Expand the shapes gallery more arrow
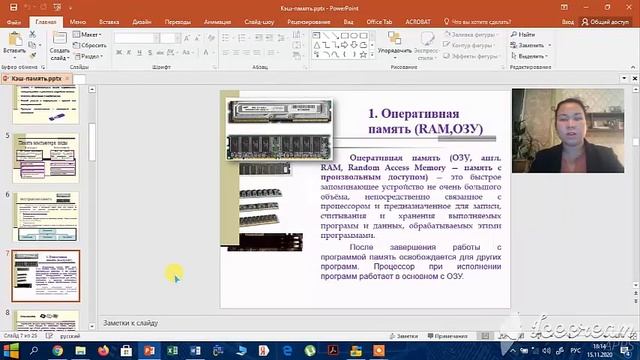Screen dimensions: 640x360 372,55
